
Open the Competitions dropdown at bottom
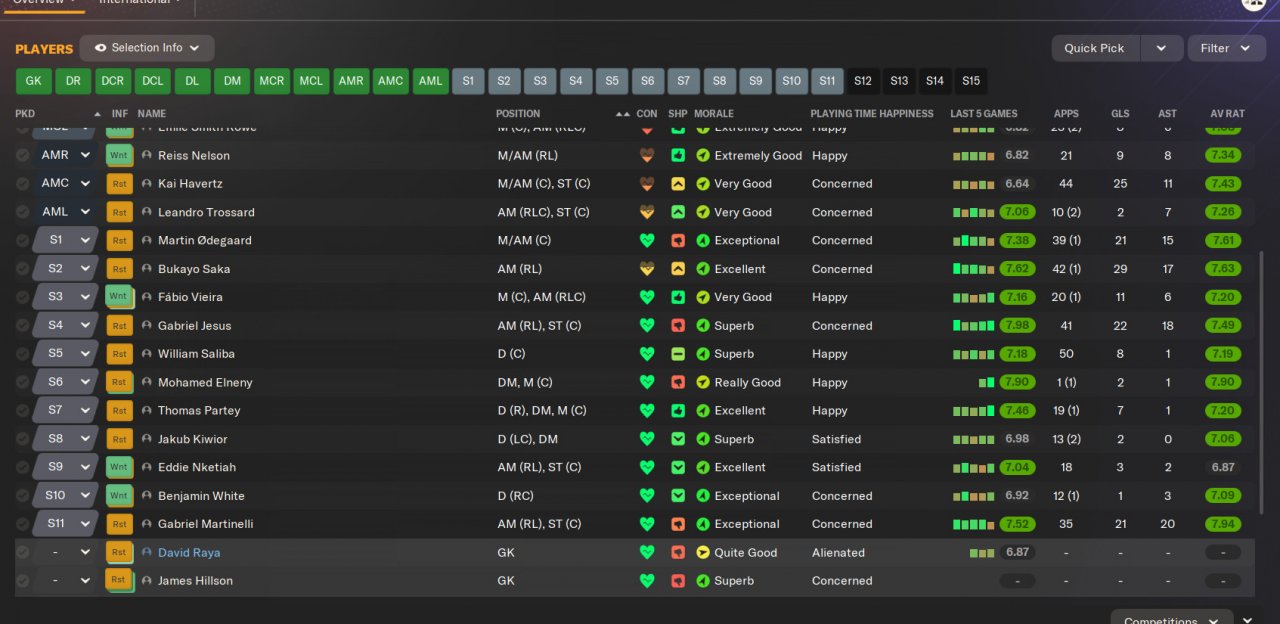pos(1173,620)
